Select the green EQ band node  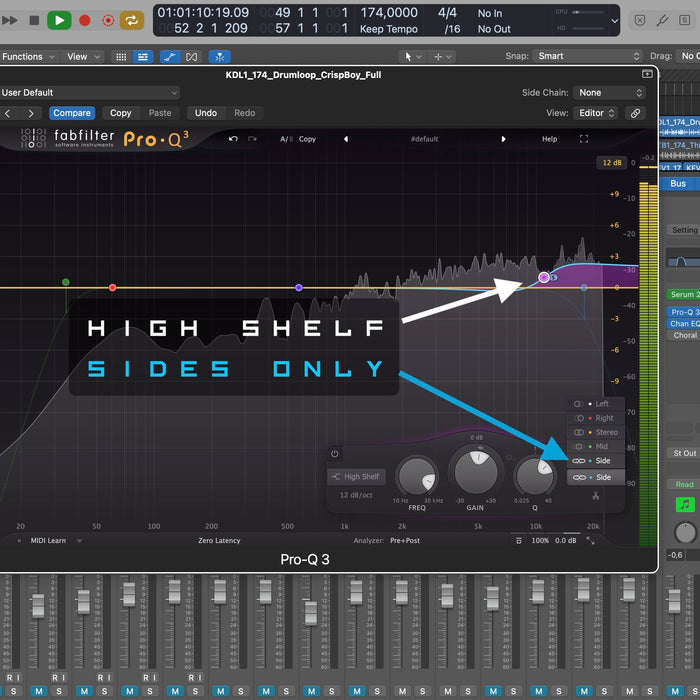click(x=66, y=282)
